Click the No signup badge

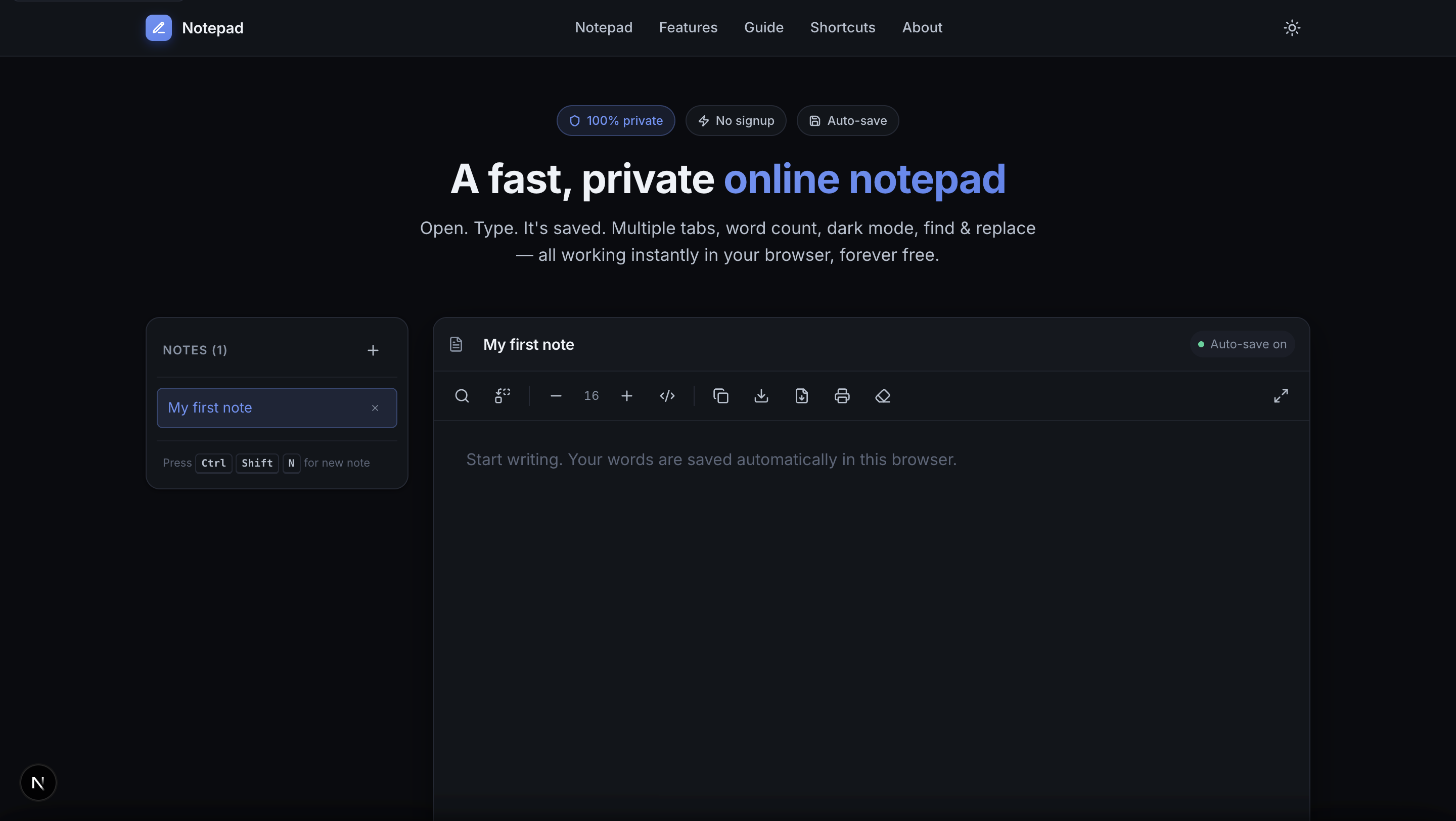[x=736, y=120]
